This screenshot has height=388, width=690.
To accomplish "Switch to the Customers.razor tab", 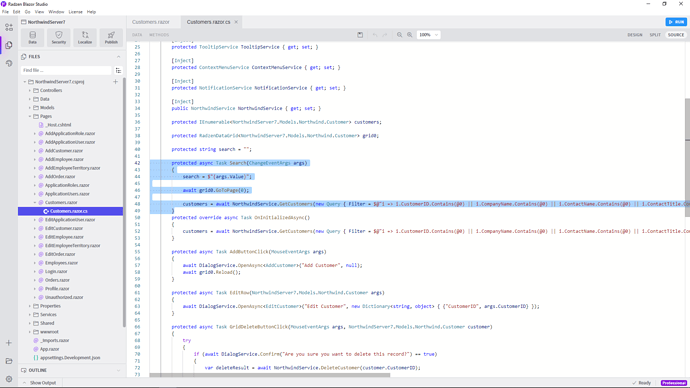I will tap(151, 22).
